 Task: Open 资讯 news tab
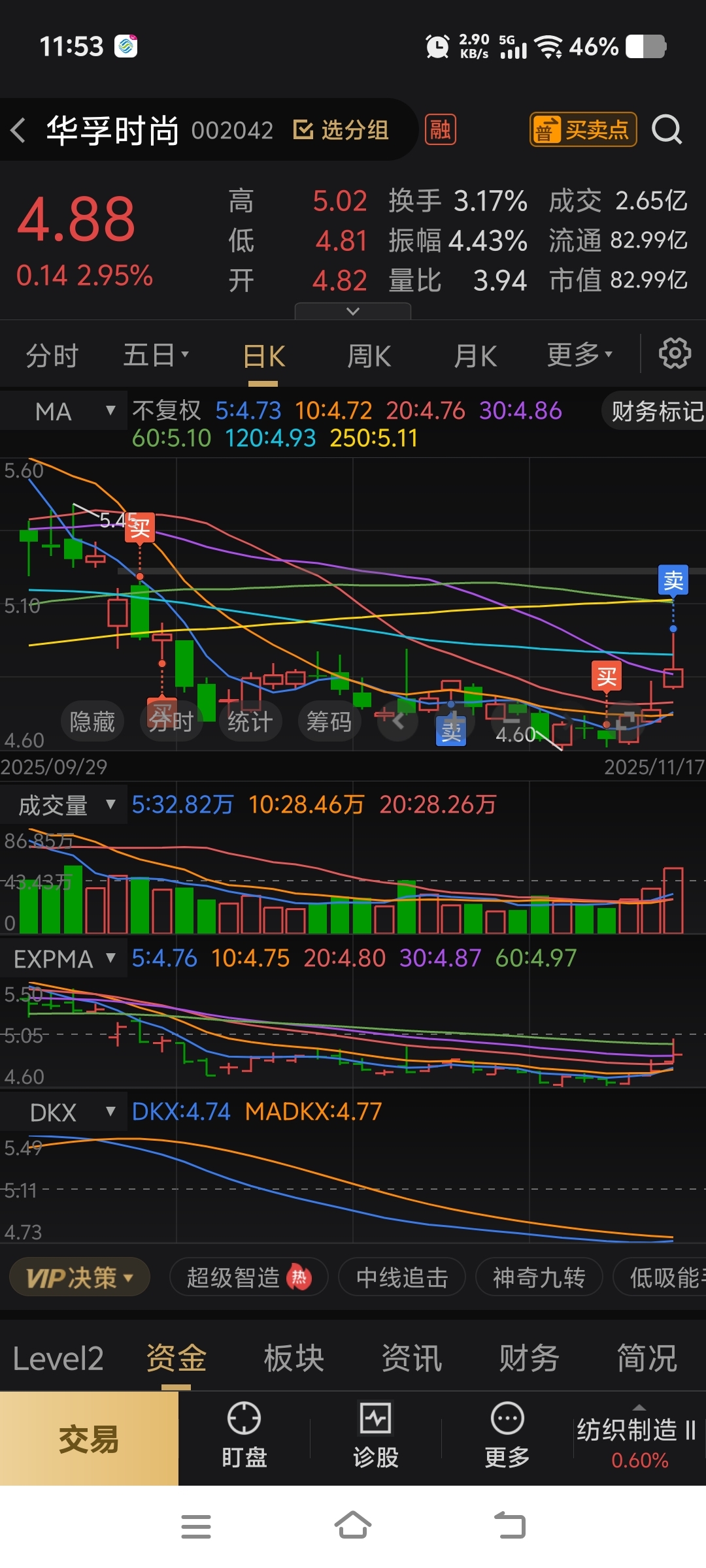click(412, 1359)
